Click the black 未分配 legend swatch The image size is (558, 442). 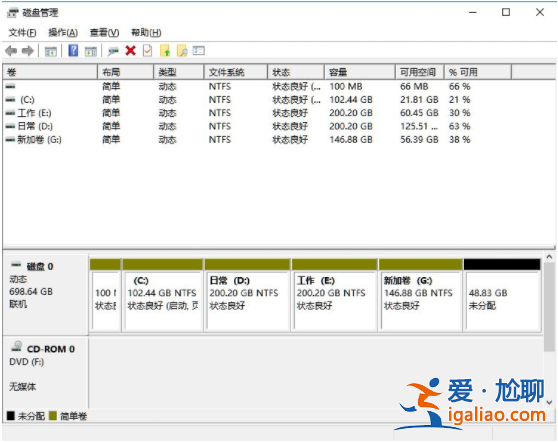point(11,415)
